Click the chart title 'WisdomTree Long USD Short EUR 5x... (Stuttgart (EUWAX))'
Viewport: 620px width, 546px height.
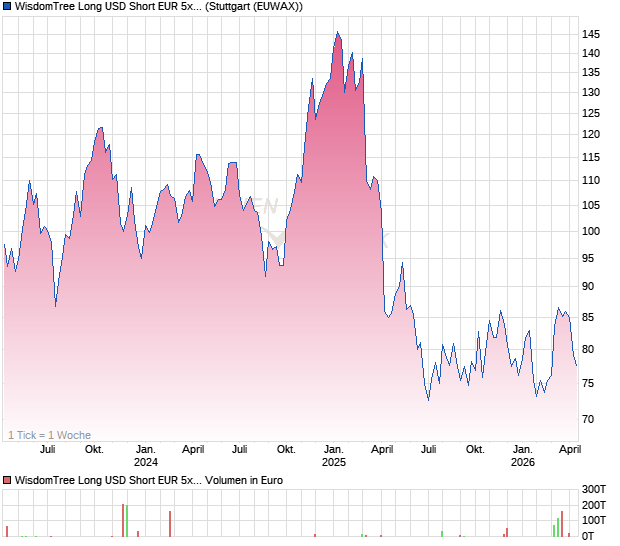[x=159, y=6]
